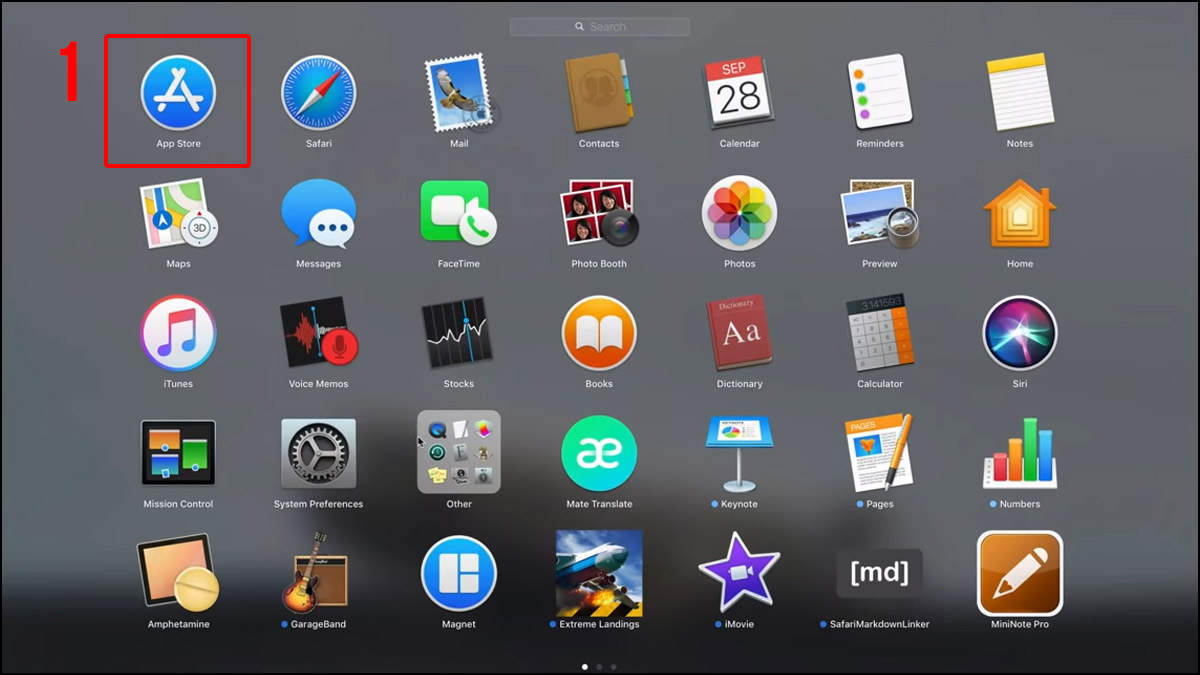Open GarageBand
The width and height of the screenshot is (1200, 675).
pyautogui.click(x=316, y=573)
